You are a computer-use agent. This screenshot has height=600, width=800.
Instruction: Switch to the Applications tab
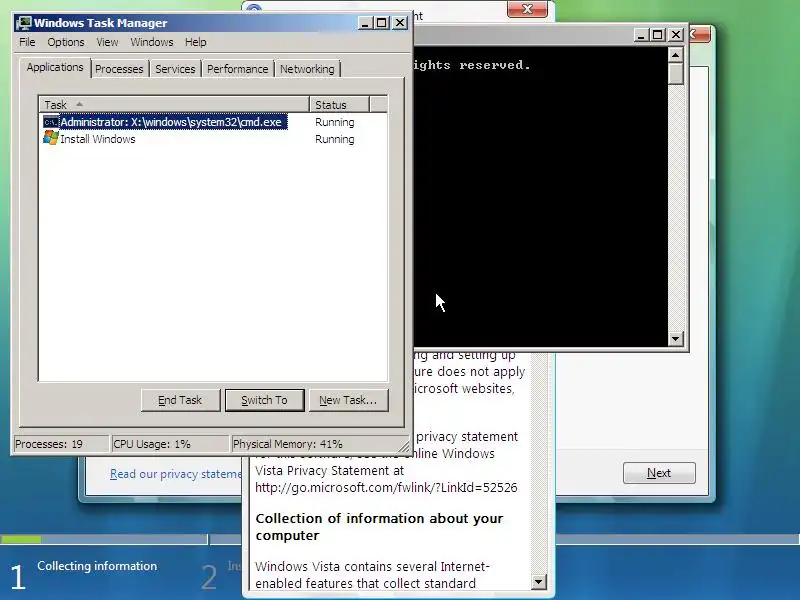[x=55, y=67]
